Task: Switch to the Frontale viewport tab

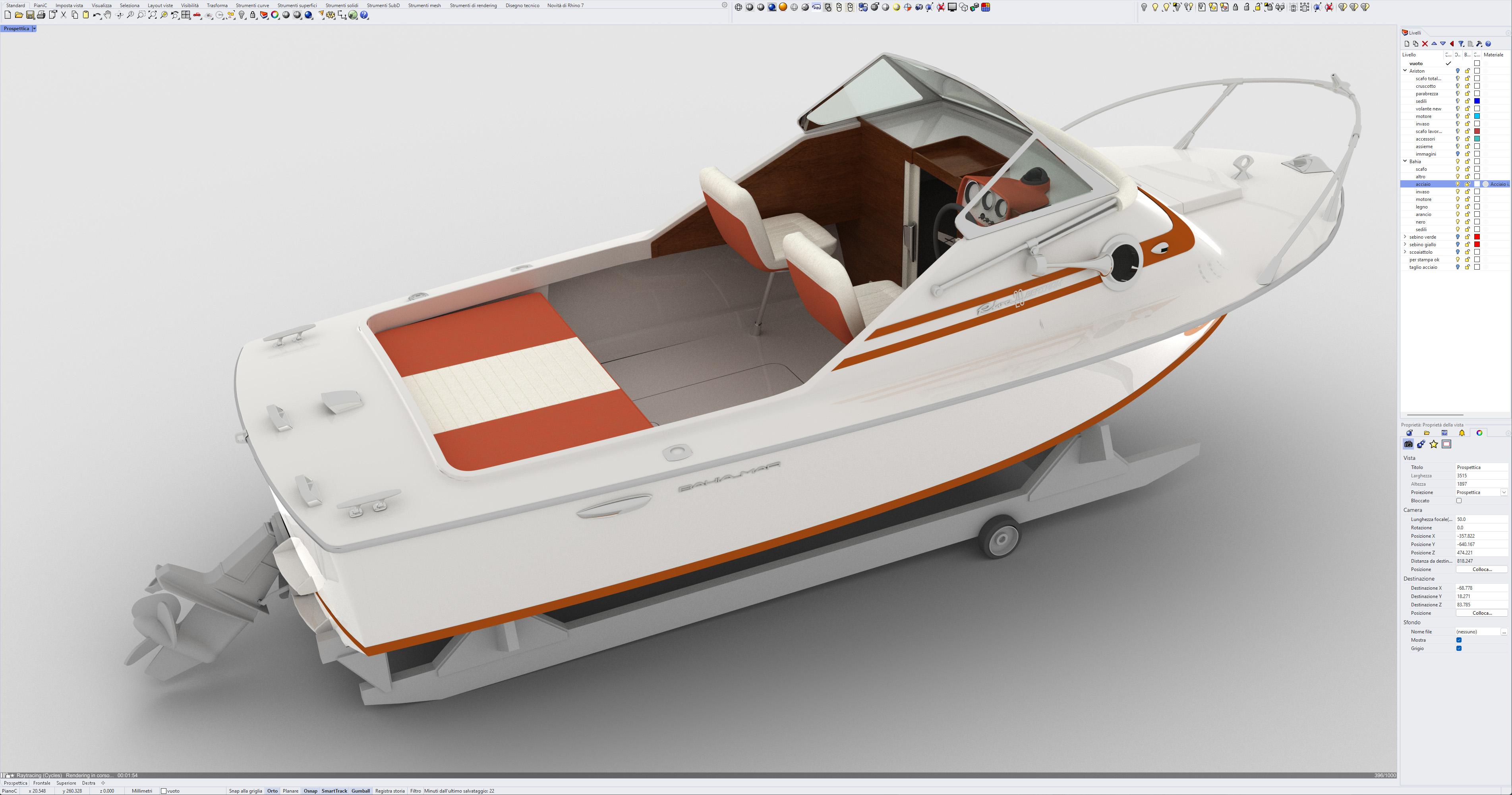Action: (x=42, y=783)
